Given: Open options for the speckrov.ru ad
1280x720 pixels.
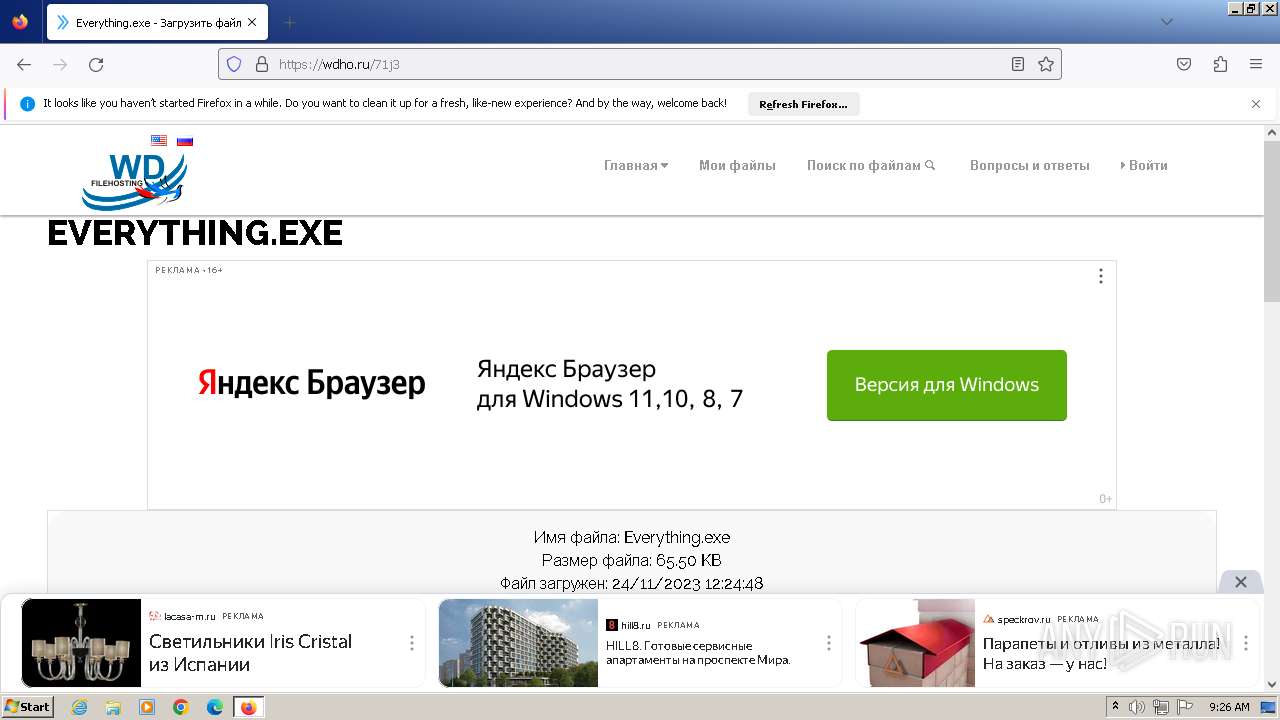Looking at the screenshot, I should click(x=1246, y=643).
